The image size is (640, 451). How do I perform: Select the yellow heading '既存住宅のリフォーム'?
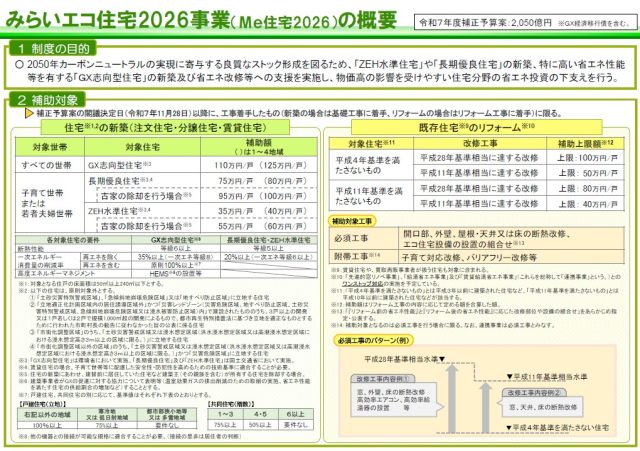(x=477, y=127)
